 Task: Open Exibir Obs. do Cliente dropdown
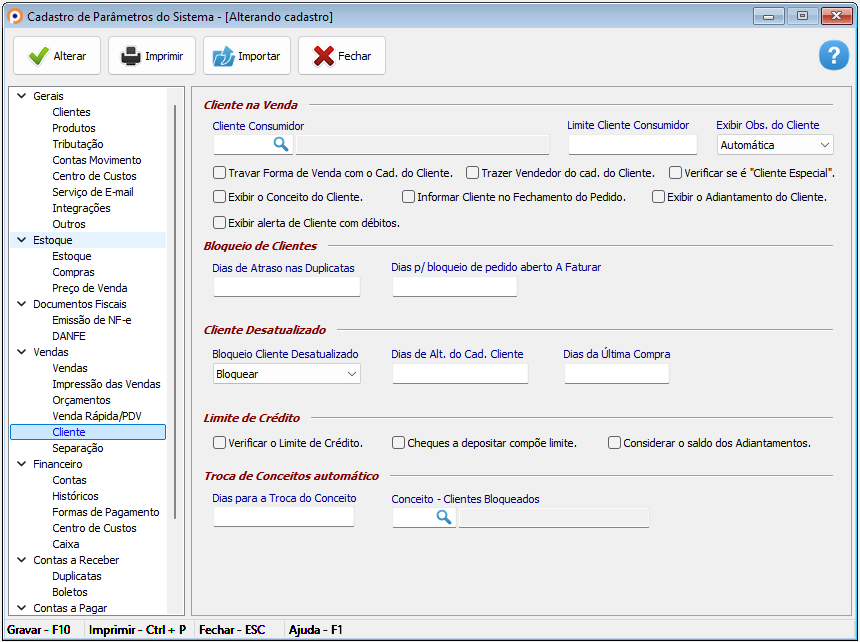[x=823, y=146]
